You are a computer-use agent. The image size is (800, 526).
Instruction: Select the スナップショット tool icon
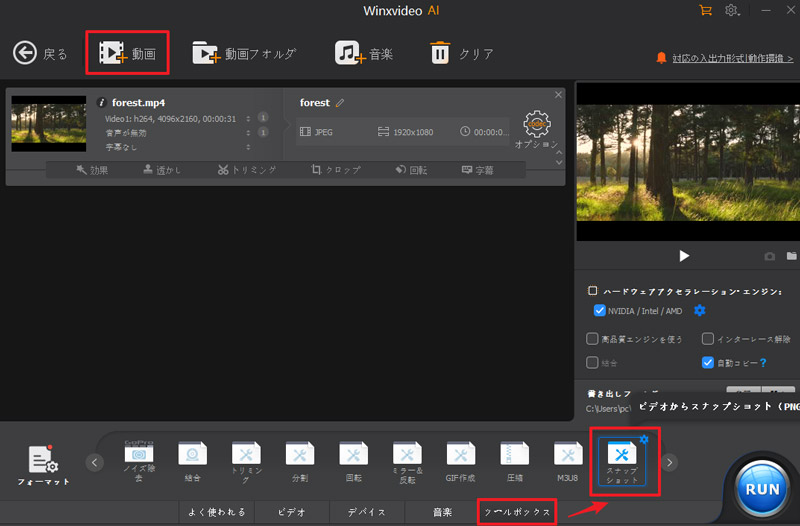(619, 461)
